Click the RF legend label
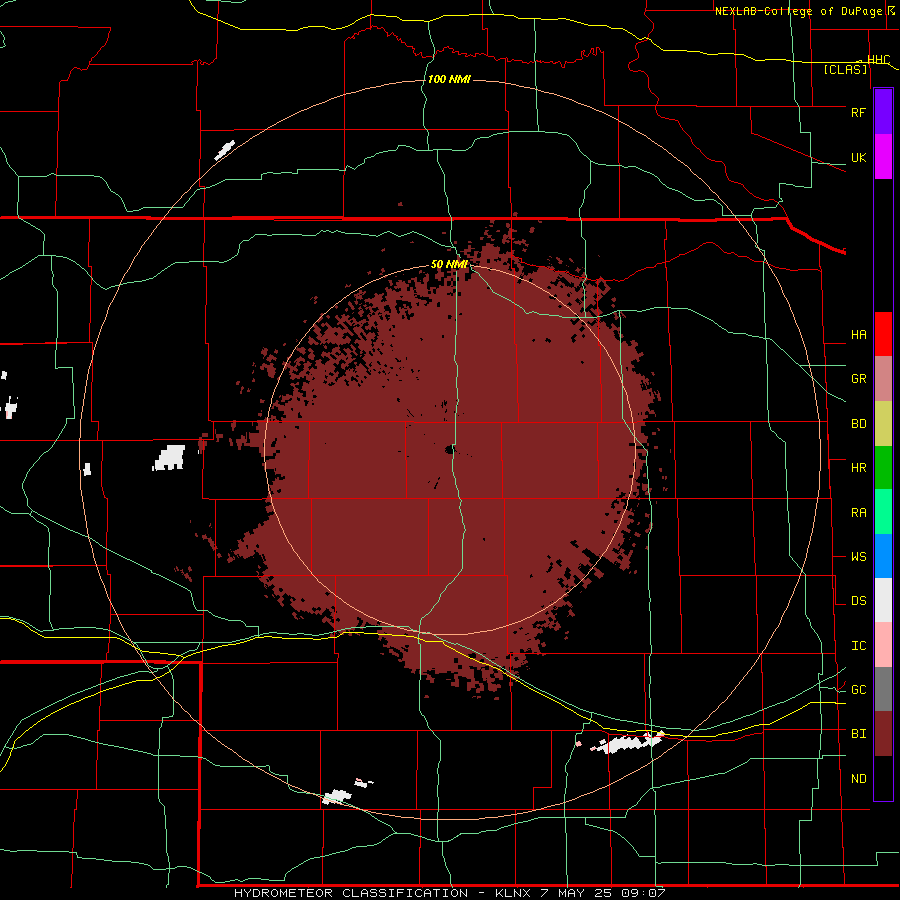900x900 pixels. coord(858,112)
